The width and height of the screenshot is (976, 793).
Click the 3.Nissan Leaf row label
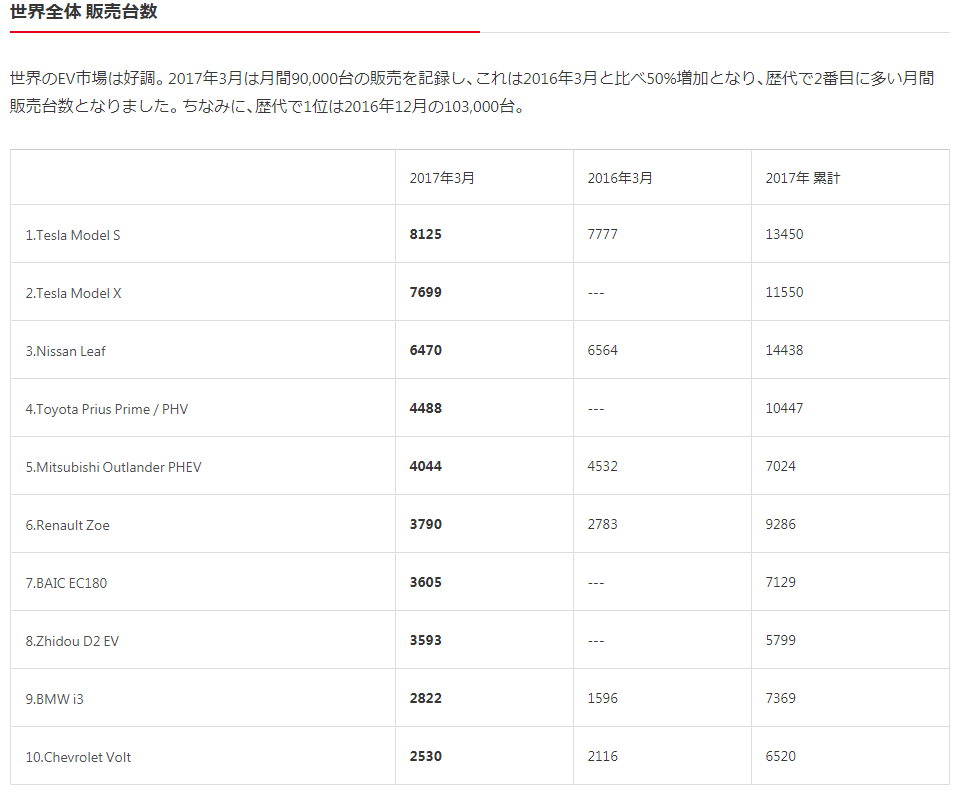pos(65,351)
